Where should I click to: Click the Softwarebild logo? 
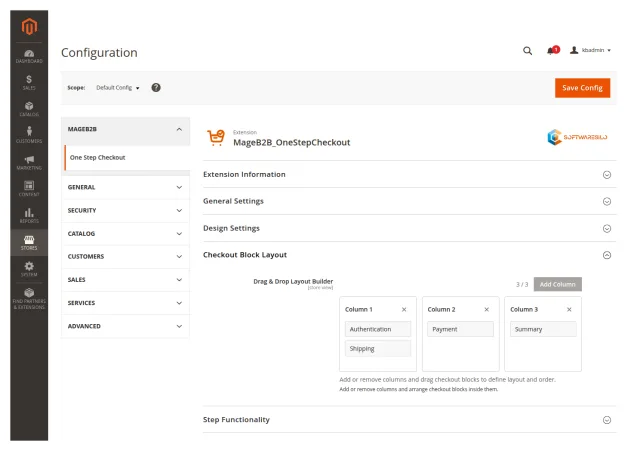(577, 137)
